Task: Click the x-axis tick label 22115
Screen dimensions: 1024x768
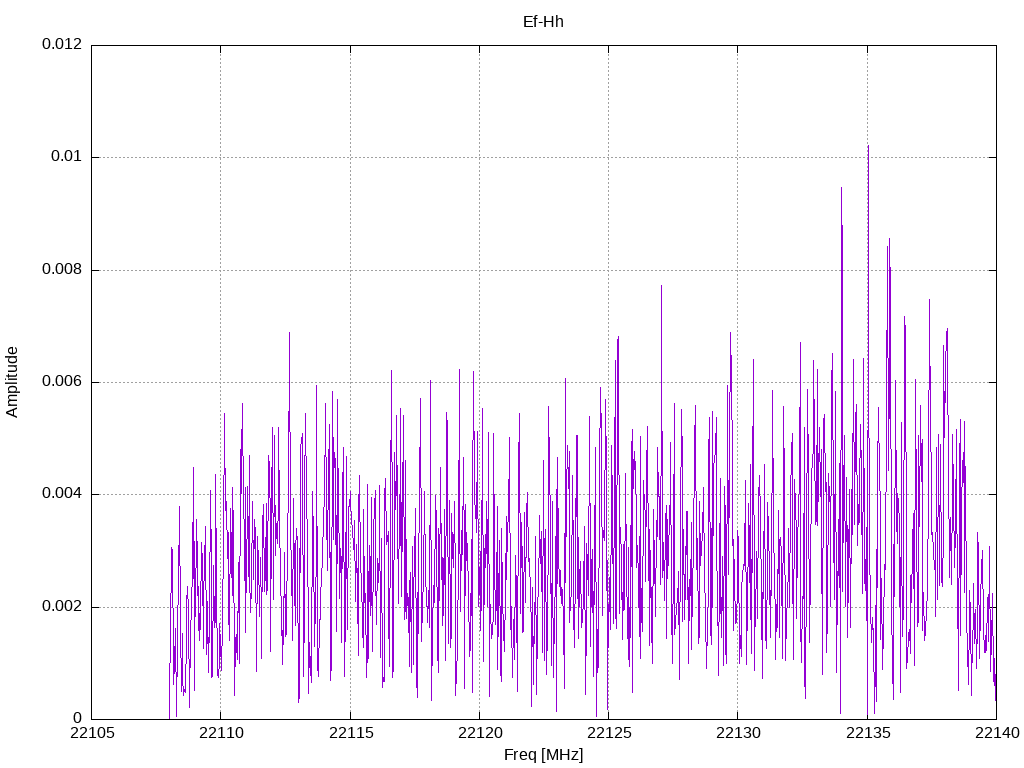Action: tap(351, 733)
